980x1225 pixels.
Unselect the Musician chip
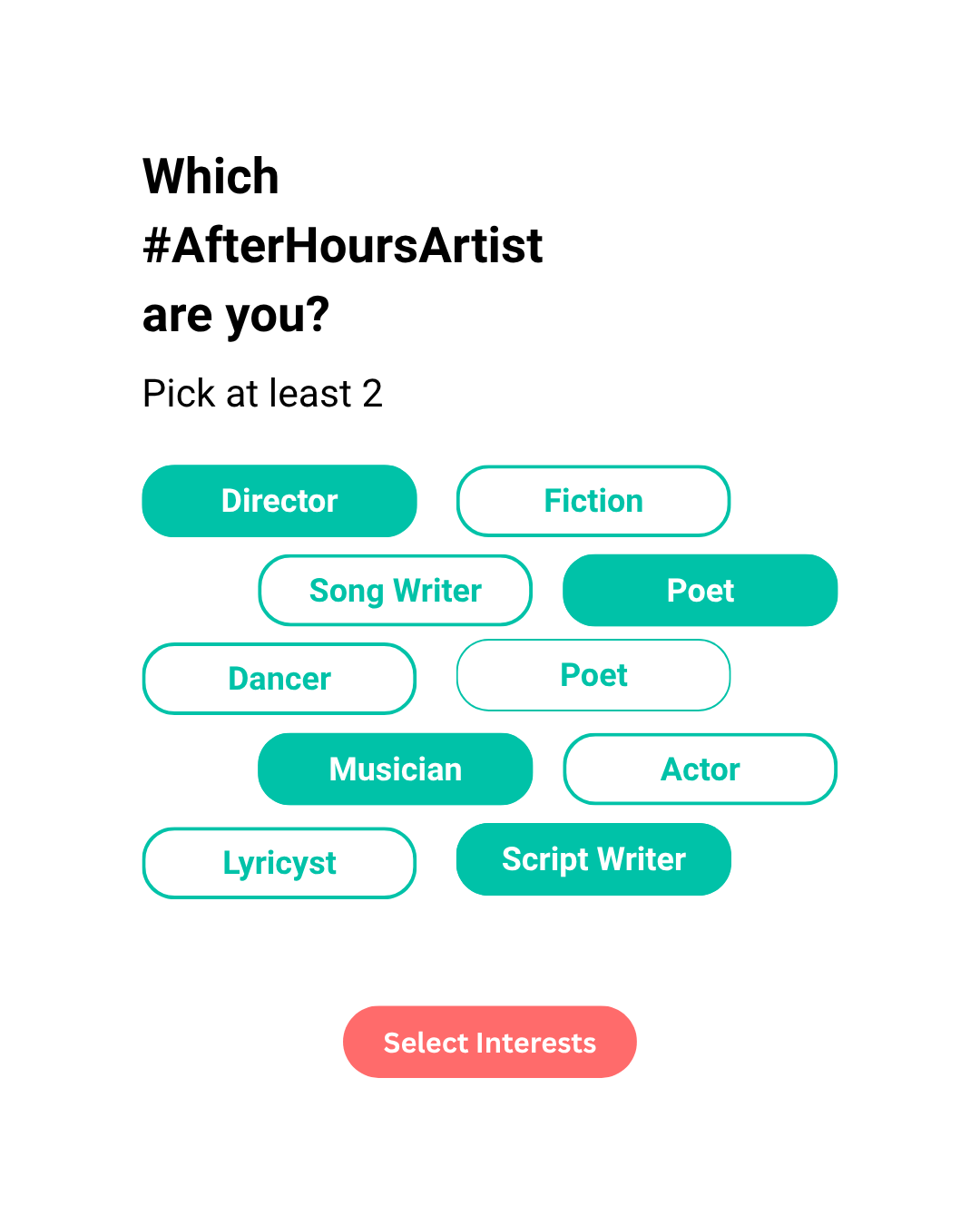pyautogui.click(x=396, y=769)
